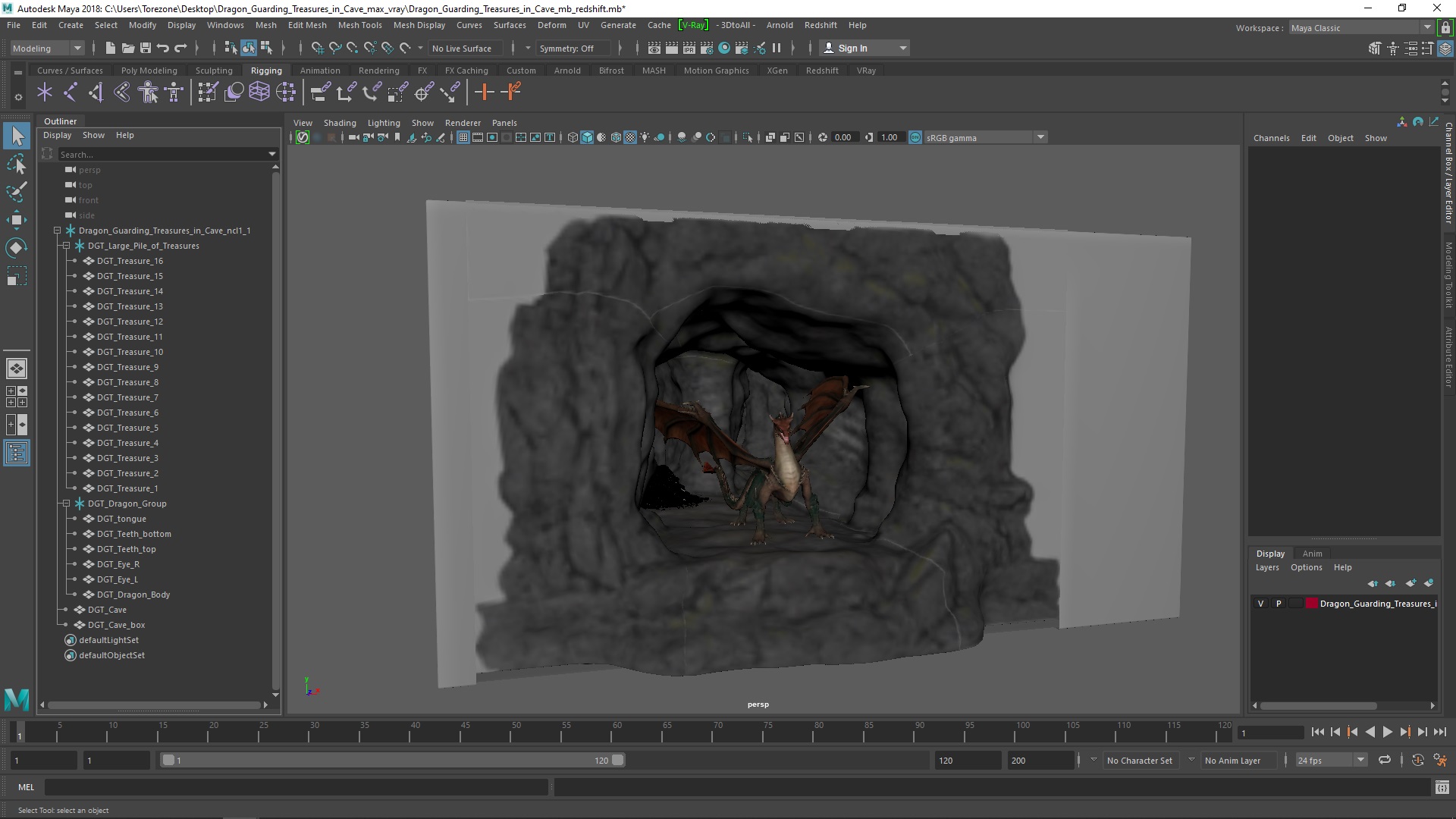Screen dimensions: 1456x819
Task: Collapse Dragon_Guarding_Treasures_in_Cave_ncl1_1 root node
Action: pos(57,231)
